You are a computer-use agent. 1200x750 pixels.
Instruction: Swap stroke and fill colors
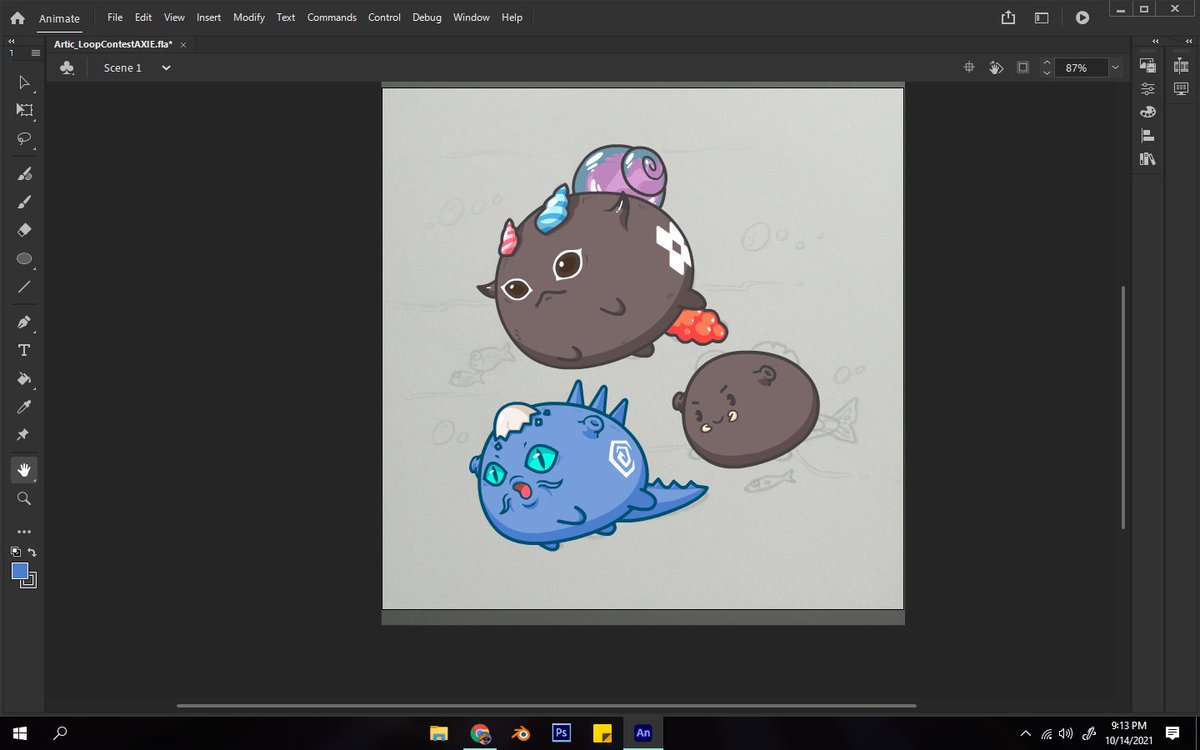(x=32, y=551)
